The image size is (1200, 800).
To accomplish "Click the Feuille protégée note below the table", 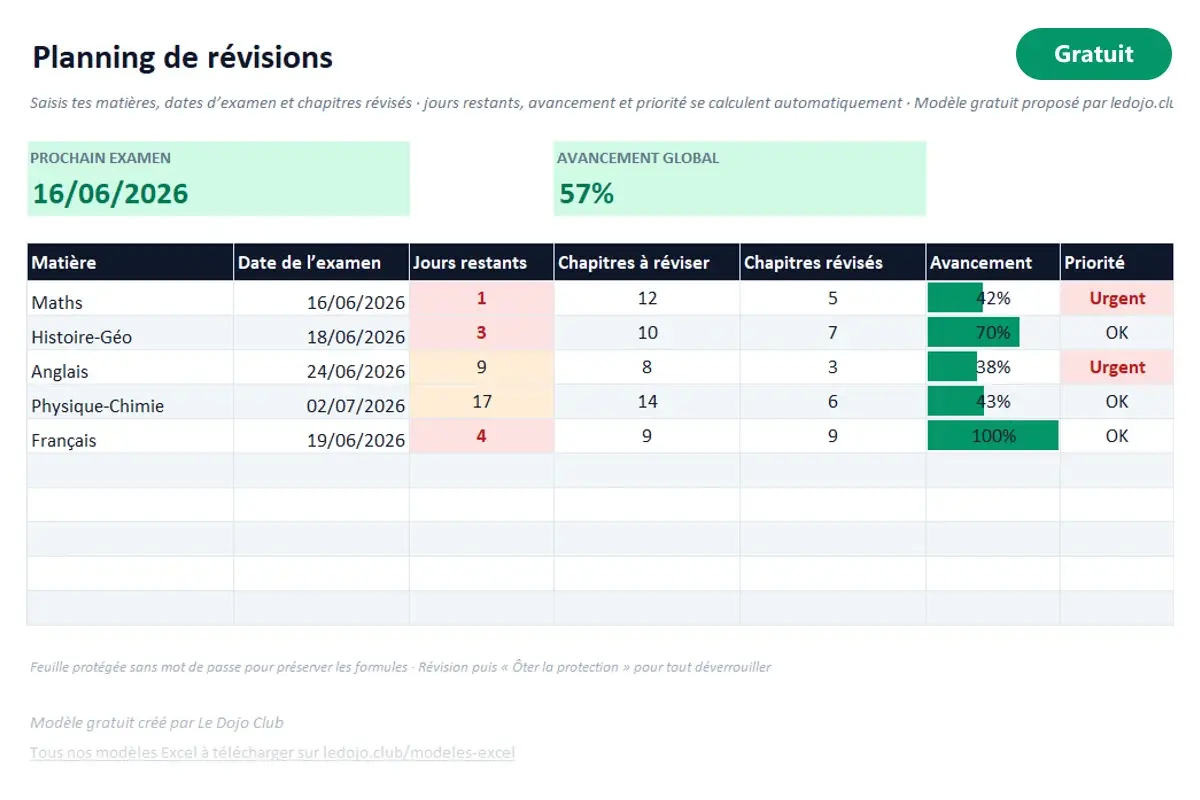I will tap(400, 667).
